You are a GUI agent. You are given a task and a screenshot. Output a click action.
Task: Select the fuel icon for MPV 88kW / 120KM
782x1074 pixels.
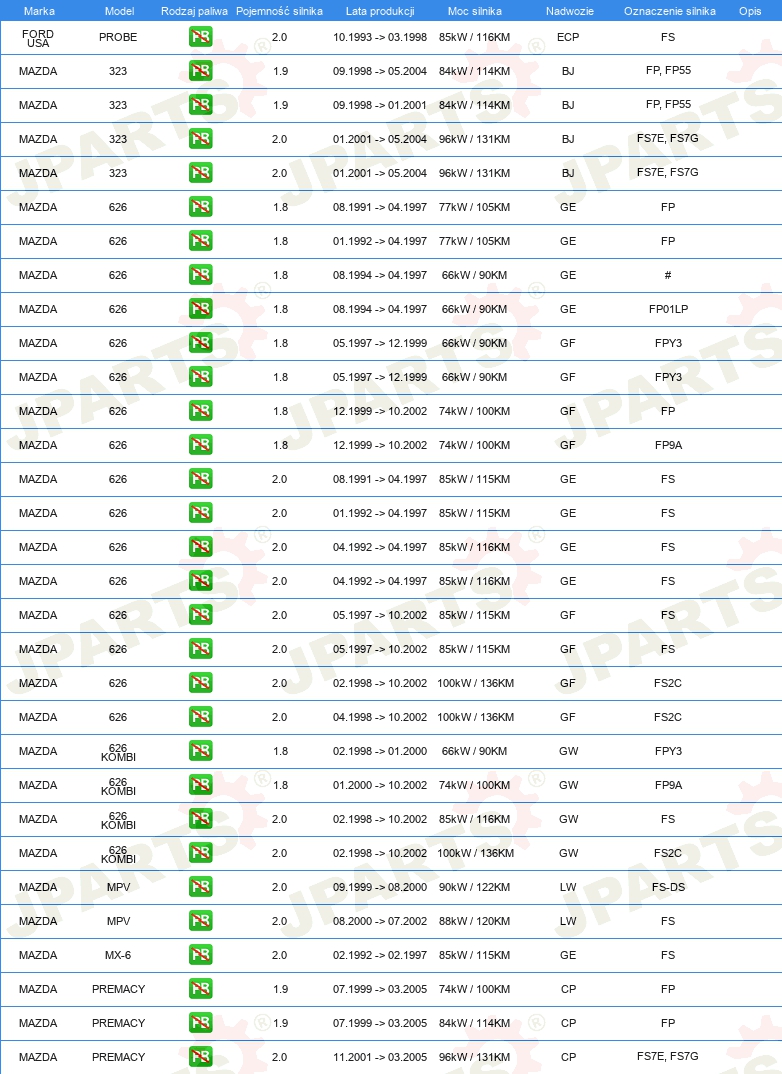(x=201, y=921)
